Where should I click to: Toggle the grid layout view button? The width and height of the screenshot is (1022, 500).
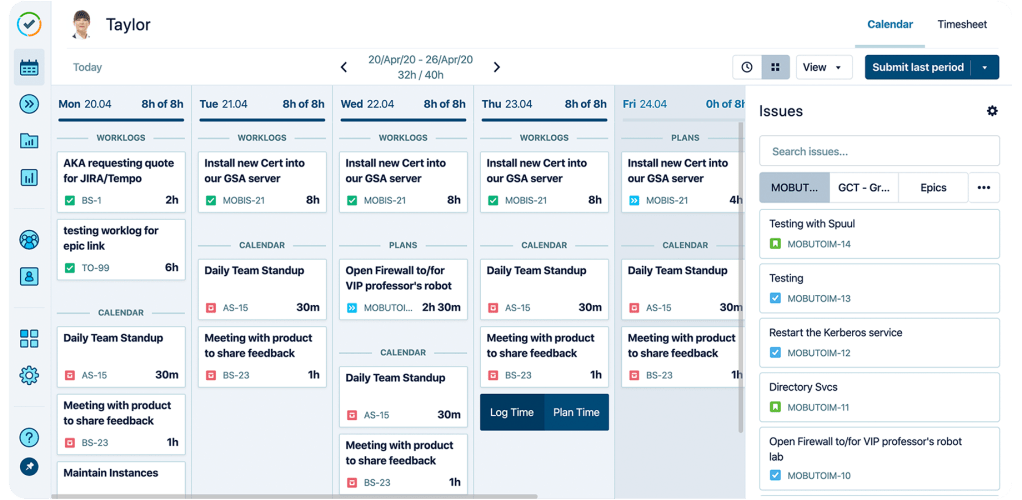tap(775, 68)
